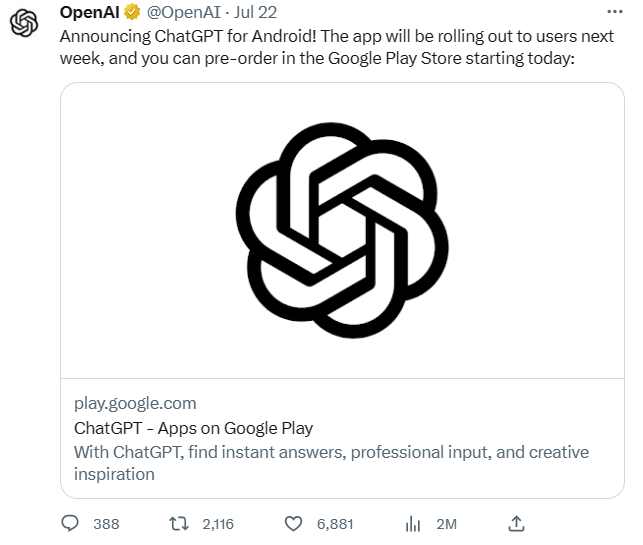Click the large OpenAI logo preview image

point(342,230)
